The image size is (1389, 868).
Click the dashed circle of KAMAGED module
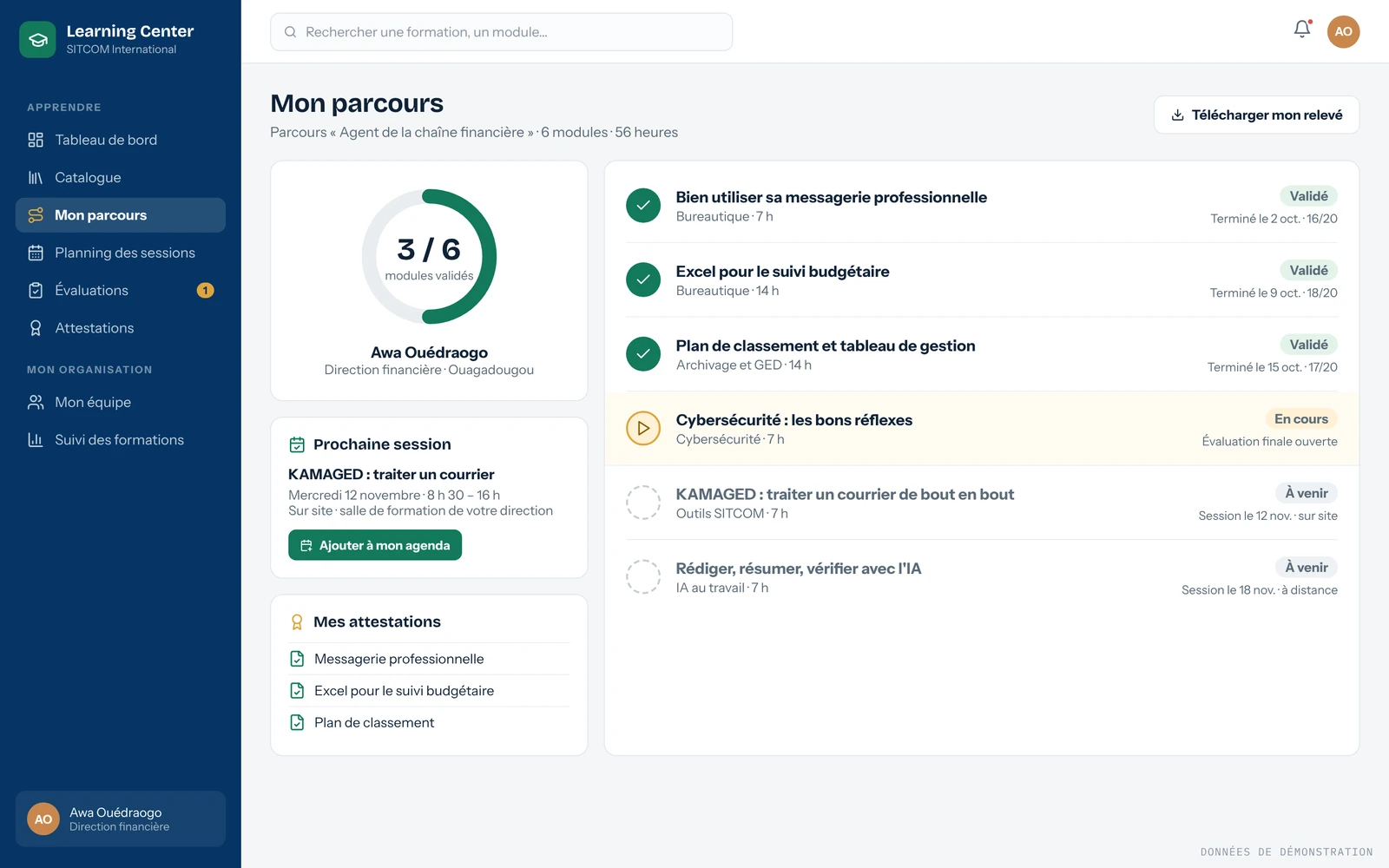click(643, 503)
